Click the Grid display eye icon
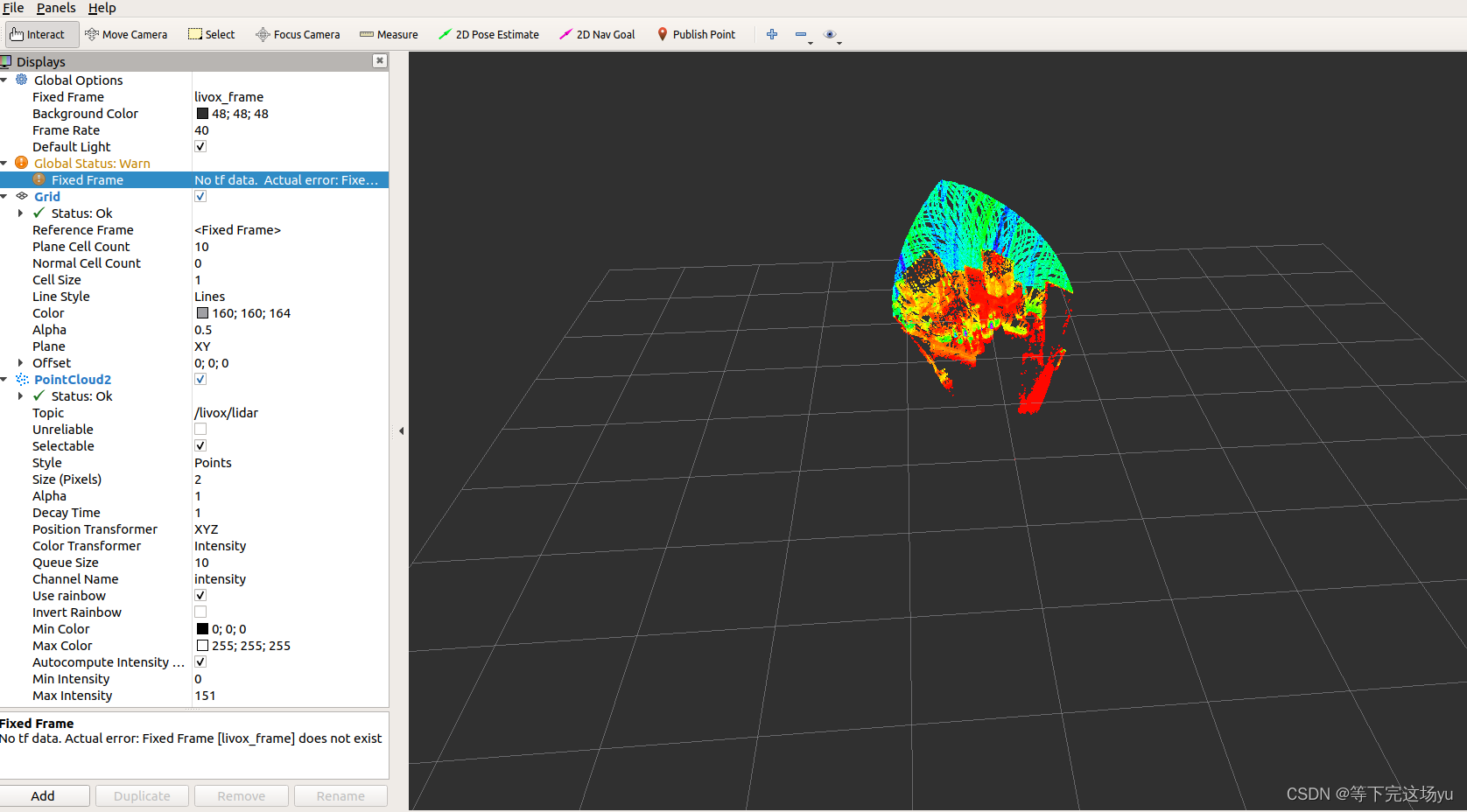Viewport: 1467px width, 812px height. click(x=22, y=196)
